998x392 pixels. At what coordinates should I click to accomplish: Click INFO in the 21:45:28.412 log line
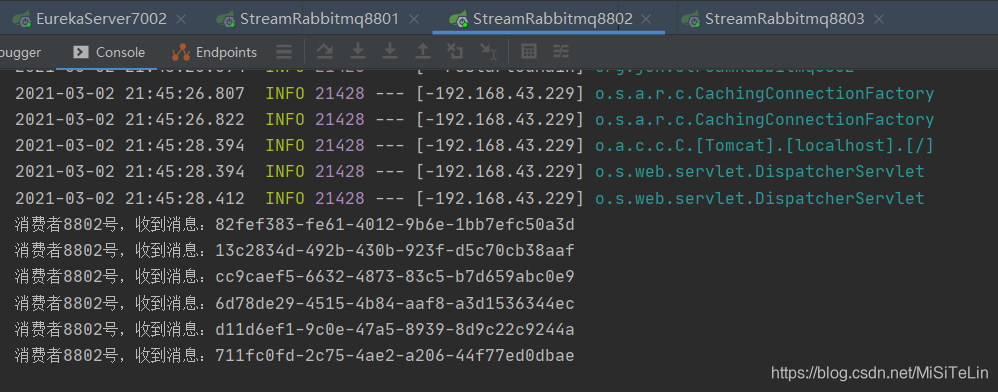(x=285, y=199)
